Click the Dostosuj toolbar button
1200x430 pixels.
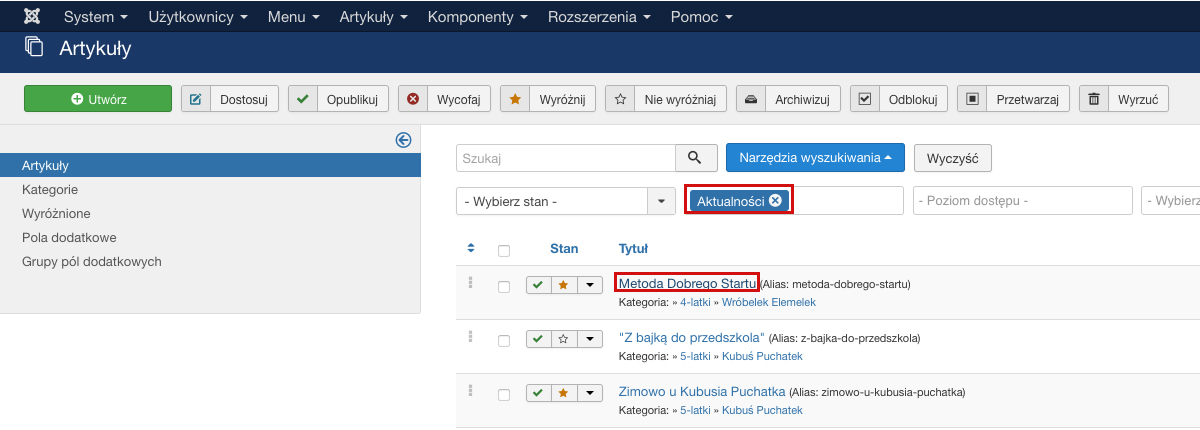[x=230, y=99]
